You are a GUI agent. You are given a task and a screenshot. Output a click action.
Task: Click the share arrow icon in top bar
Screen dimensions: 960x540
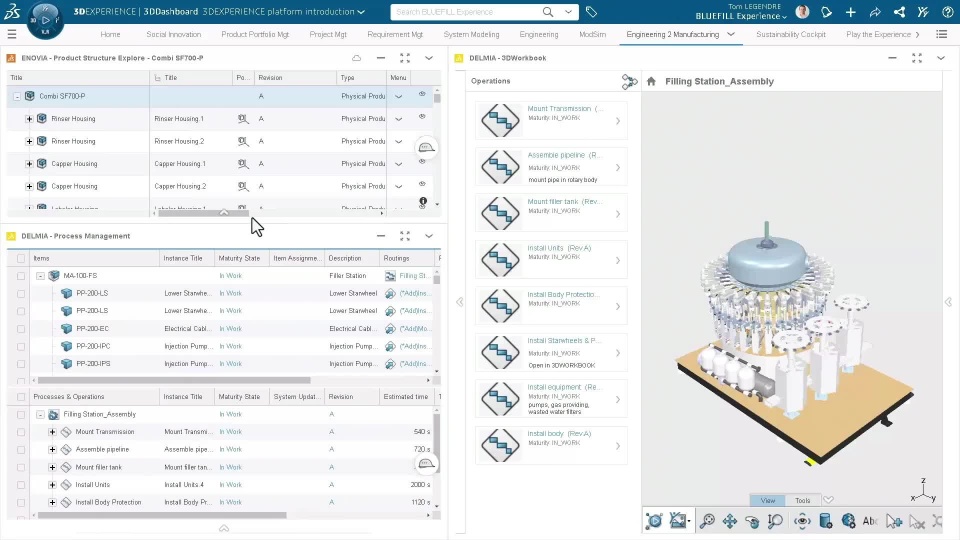(x=875, y=12)
